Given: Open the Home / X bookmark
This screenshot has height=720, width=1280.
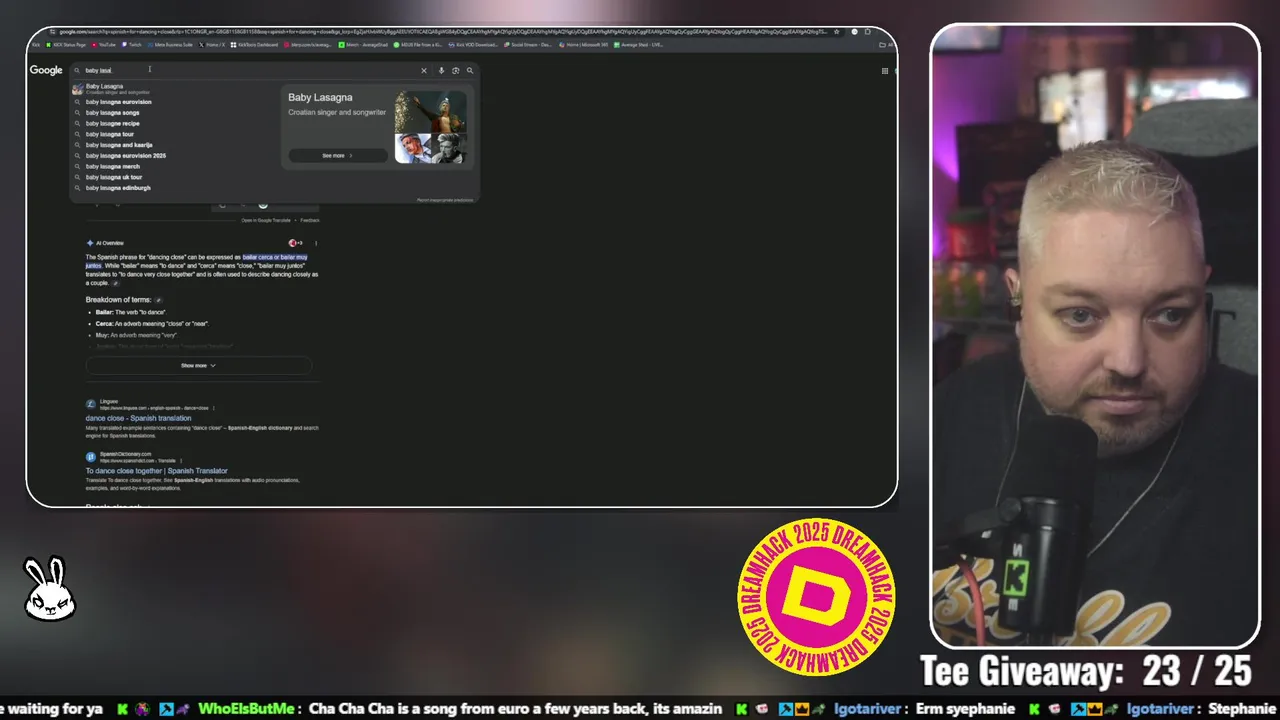Looking at the screenshot, I should click(x=212, y=45).
